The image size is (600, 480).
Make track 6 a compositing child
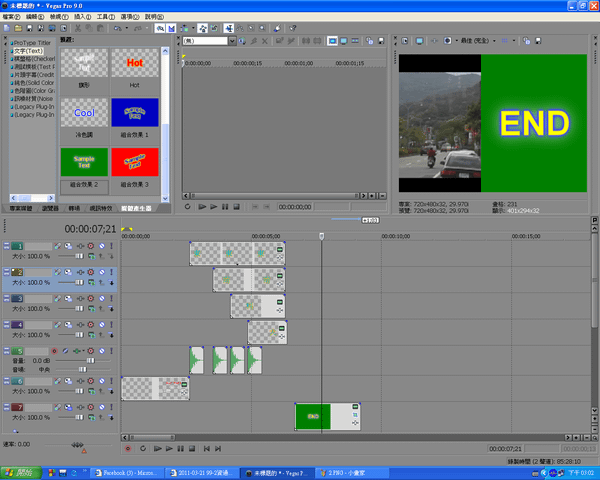coord(111,391)
